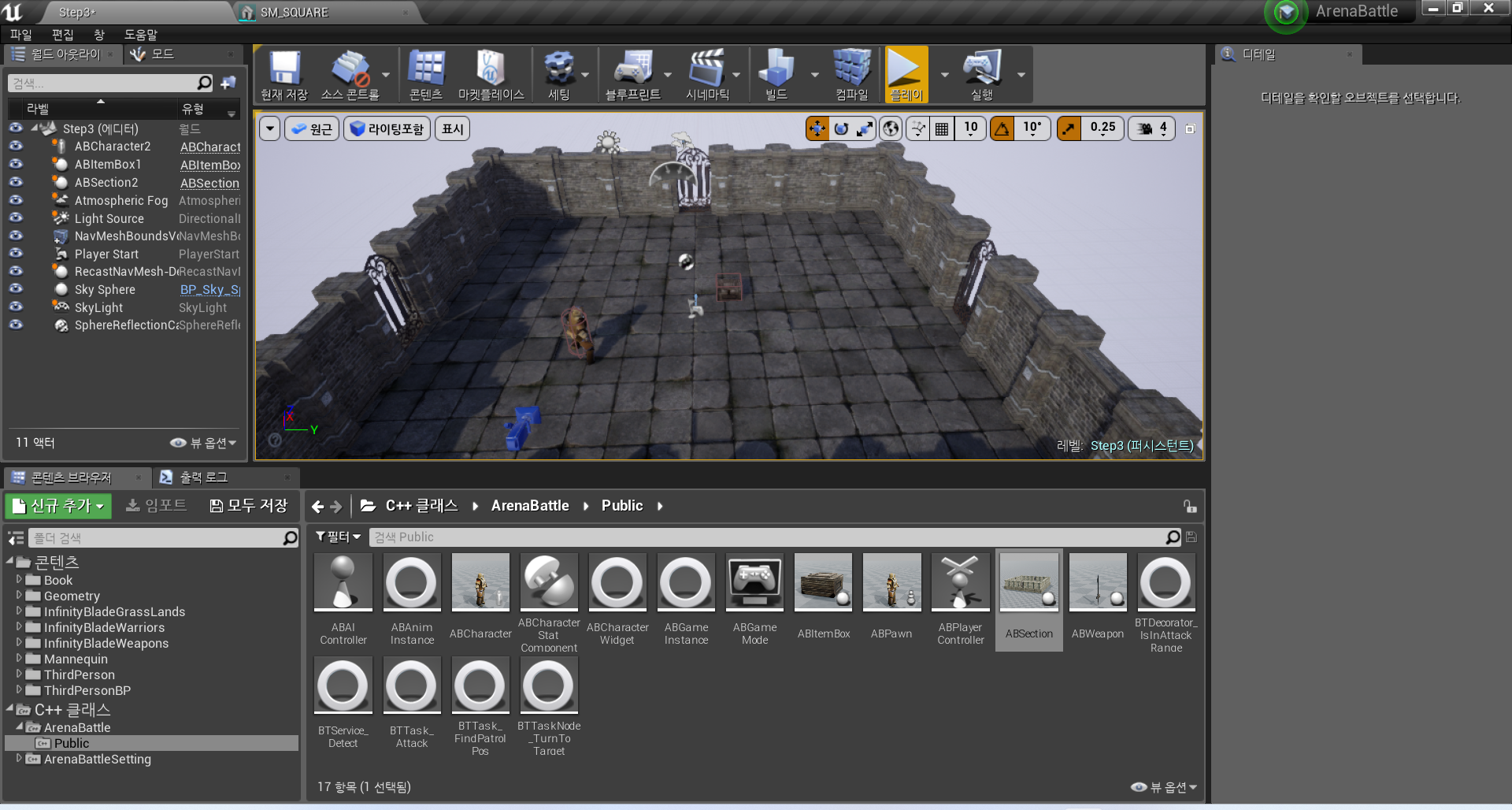The height and width of the screenshot is (810, 1512).
Task: Click the 빌드 build icon
Action: coord(776,74)
